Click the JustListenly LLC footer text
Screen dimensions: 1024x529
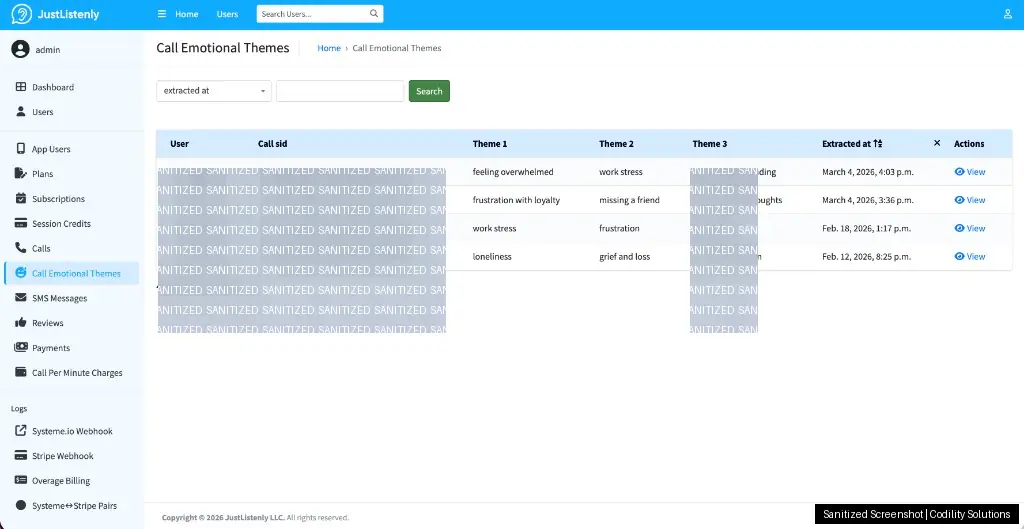(255, 517)
